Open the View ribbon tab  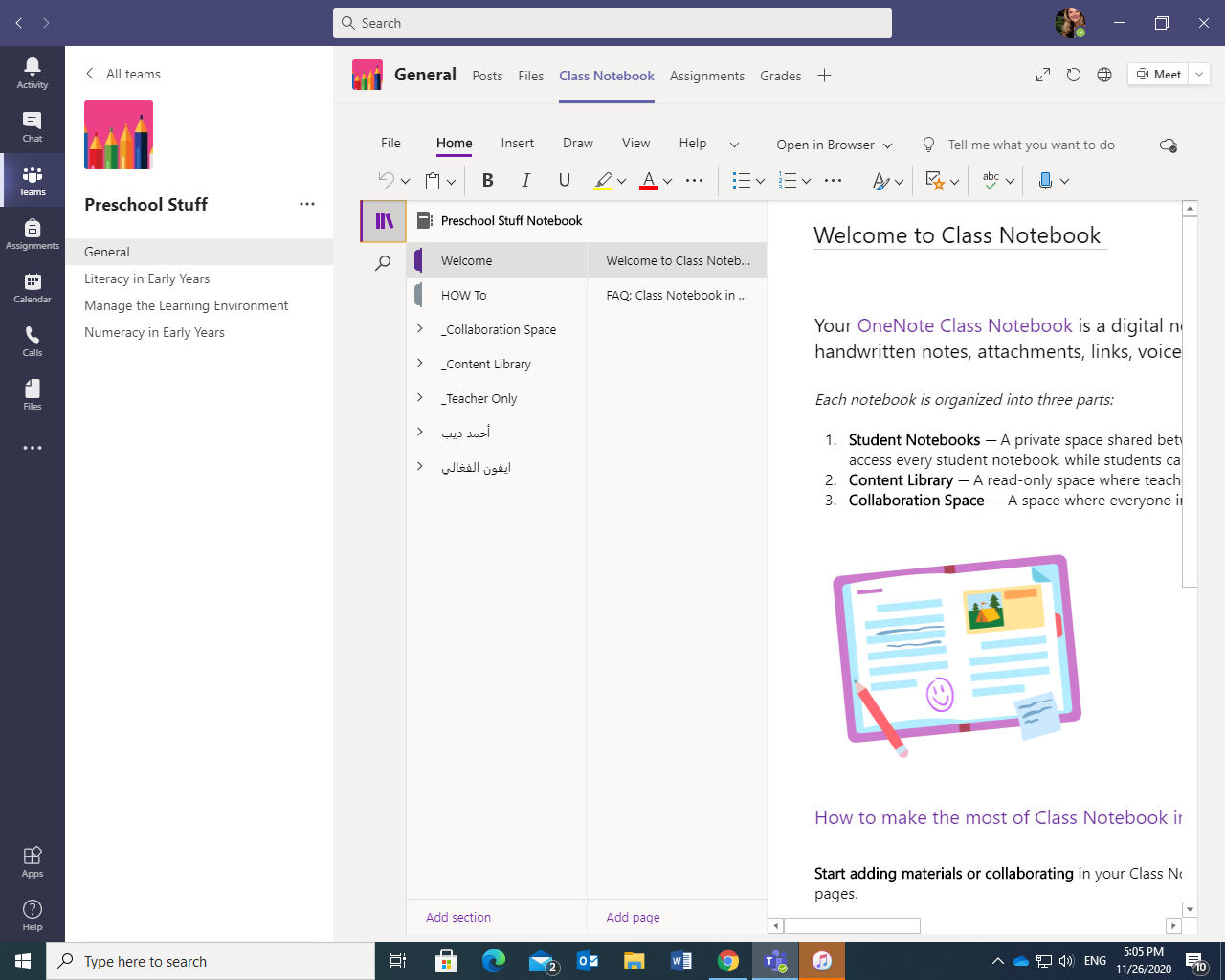[x=636, y=143]
